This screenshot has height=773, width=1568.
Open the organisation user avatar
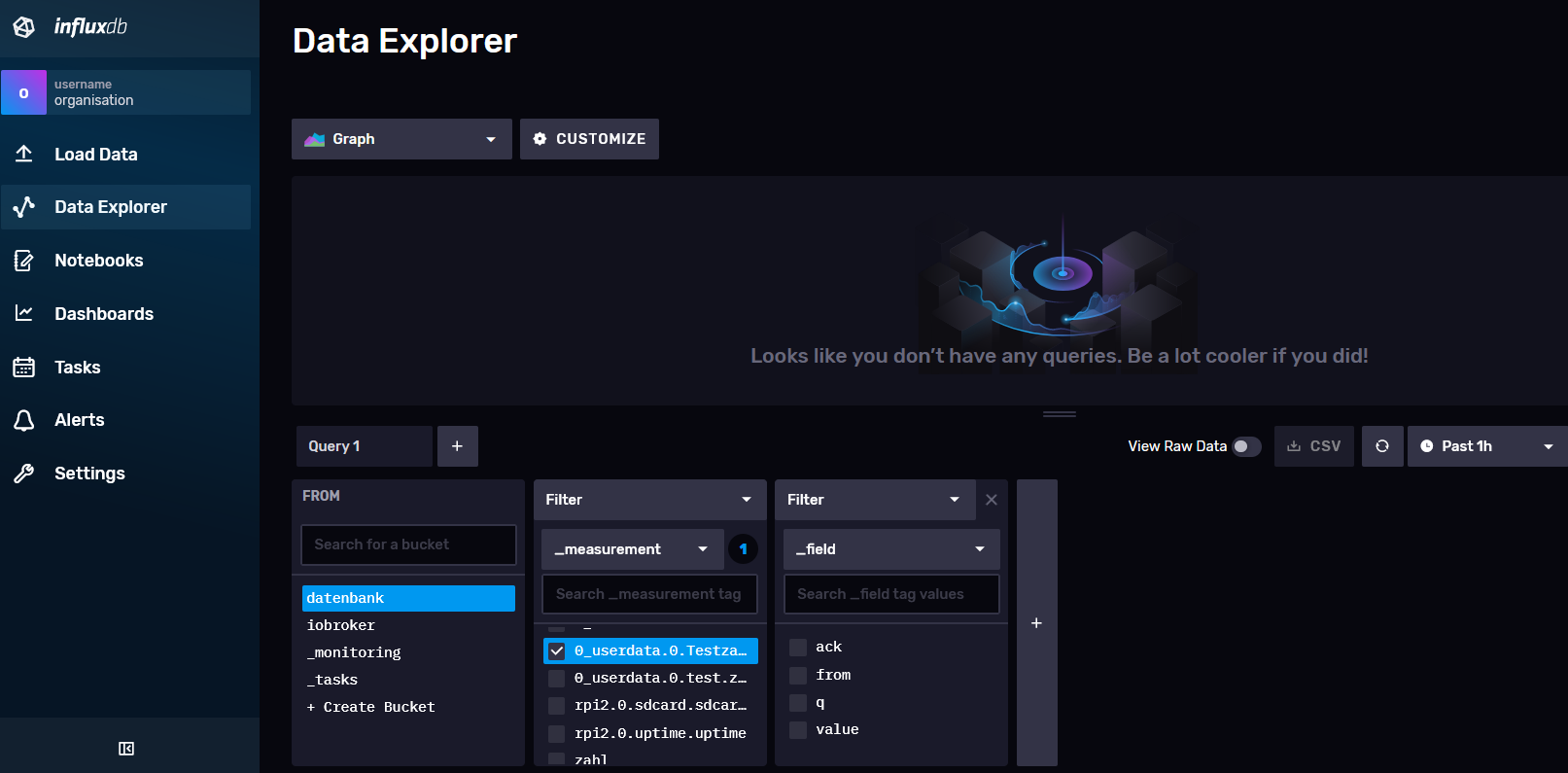click(23, 92)
